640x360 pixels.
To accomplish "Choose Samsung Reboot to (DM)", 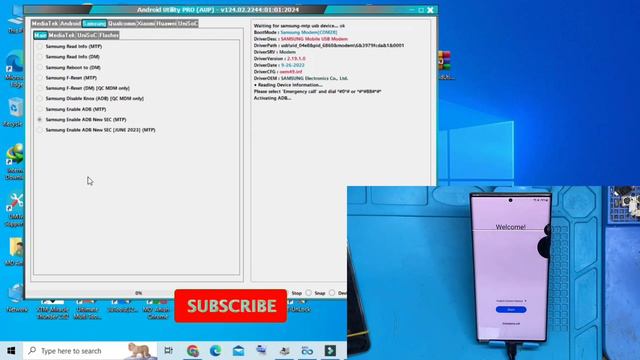I will click(x=69, y=67).
